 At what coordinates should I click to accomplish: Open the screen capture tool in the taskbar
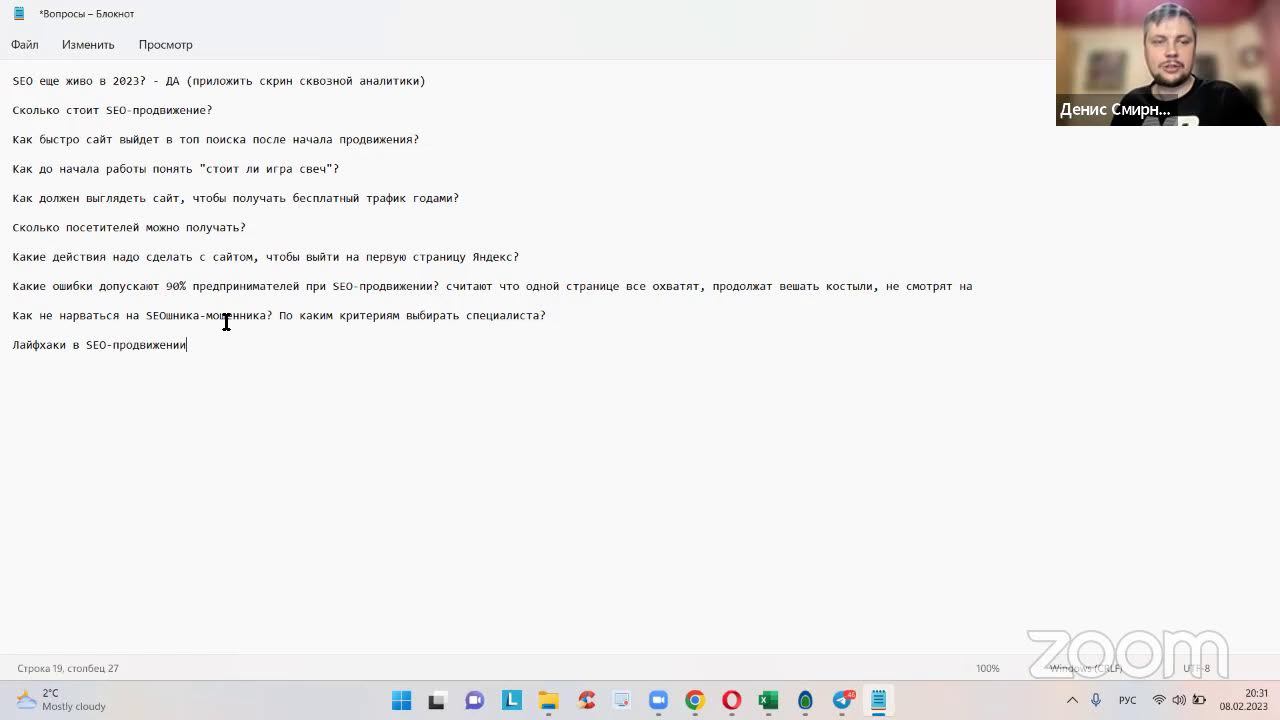point(621,701)
